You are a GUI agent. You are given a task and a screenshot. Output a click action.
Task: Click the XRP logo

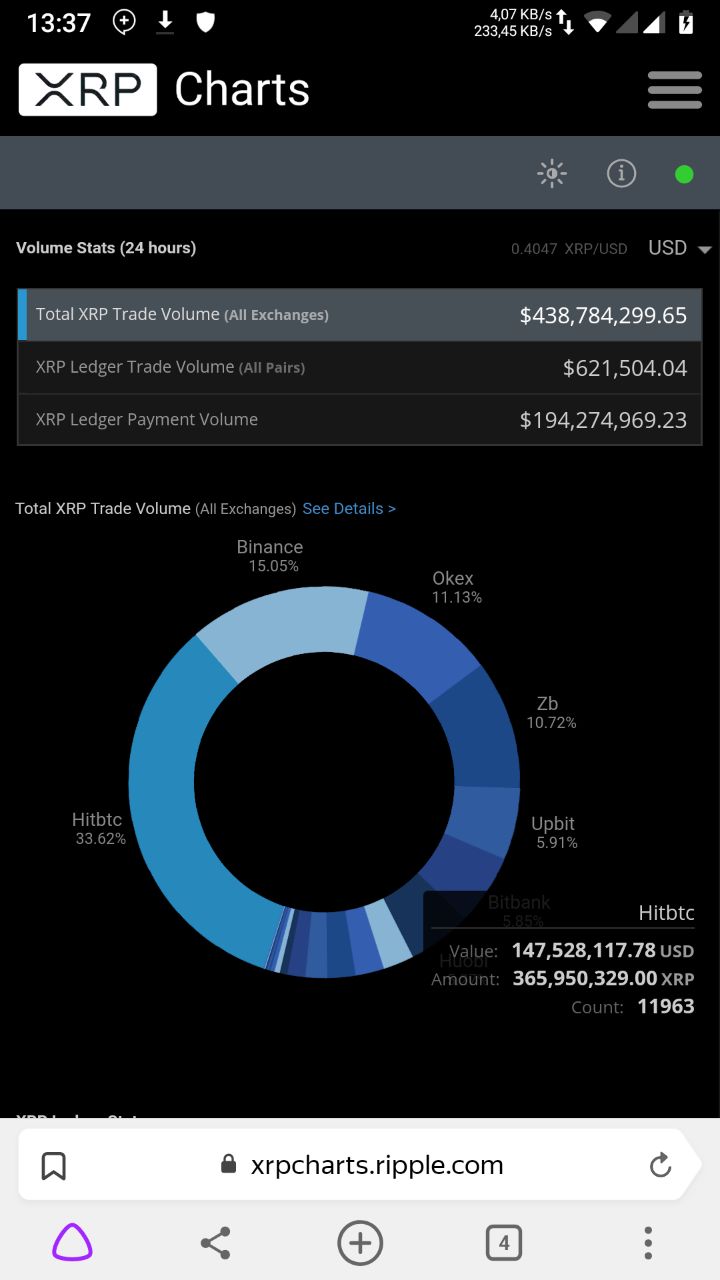click(x=88, y=90)
